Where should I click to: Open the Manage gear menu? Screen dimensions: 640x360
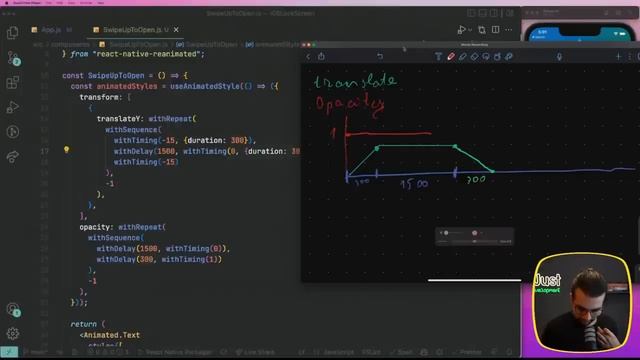(x=13, y=334)
